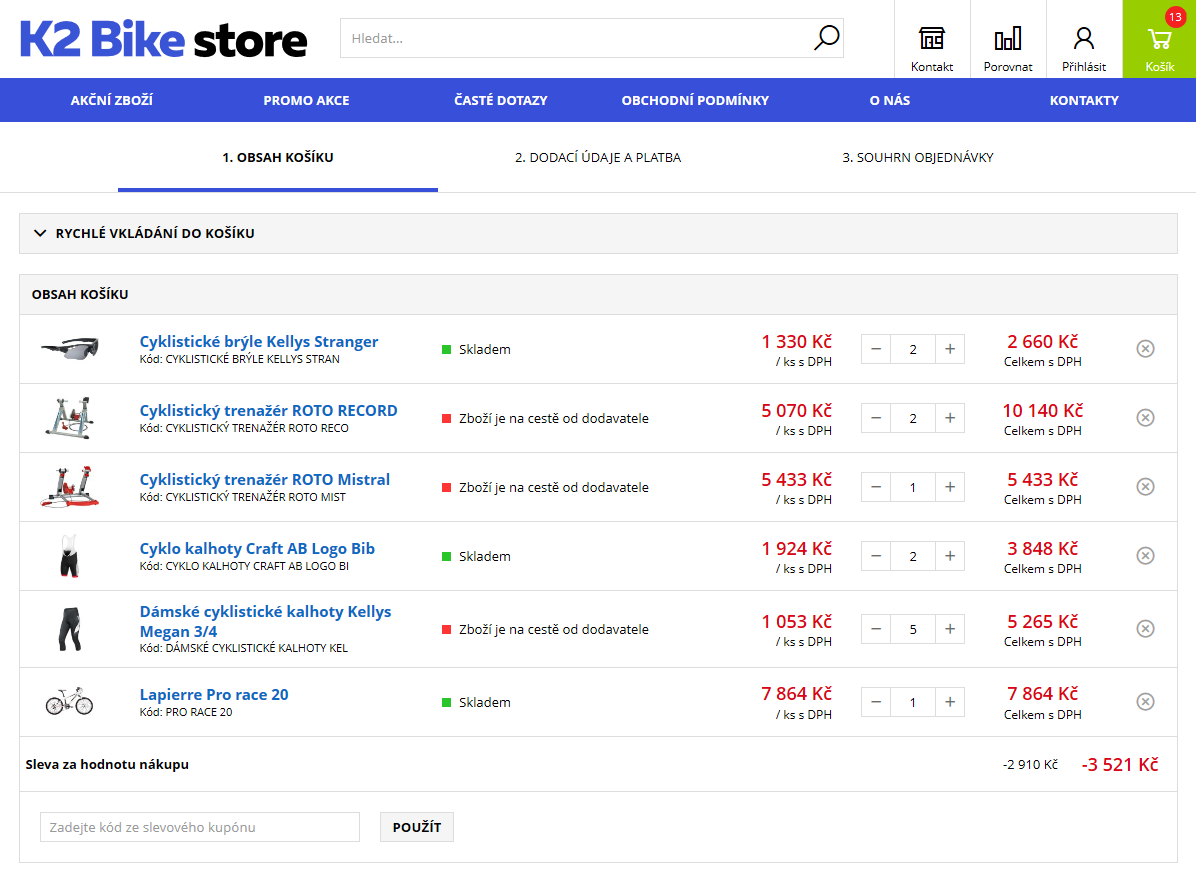1196x878 pixels.
Task: Select Obchodní podmínky menu item
Action: point(695,100)
